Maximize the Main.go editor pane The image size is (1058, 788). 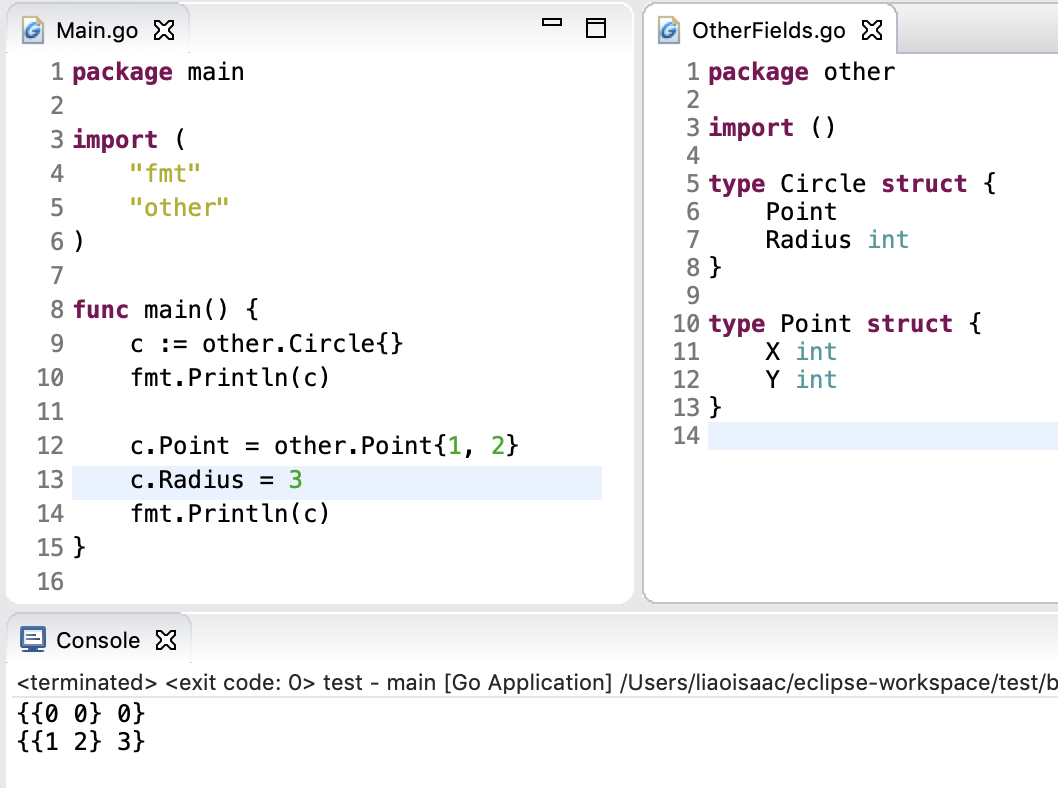click(x=596, y=28)
